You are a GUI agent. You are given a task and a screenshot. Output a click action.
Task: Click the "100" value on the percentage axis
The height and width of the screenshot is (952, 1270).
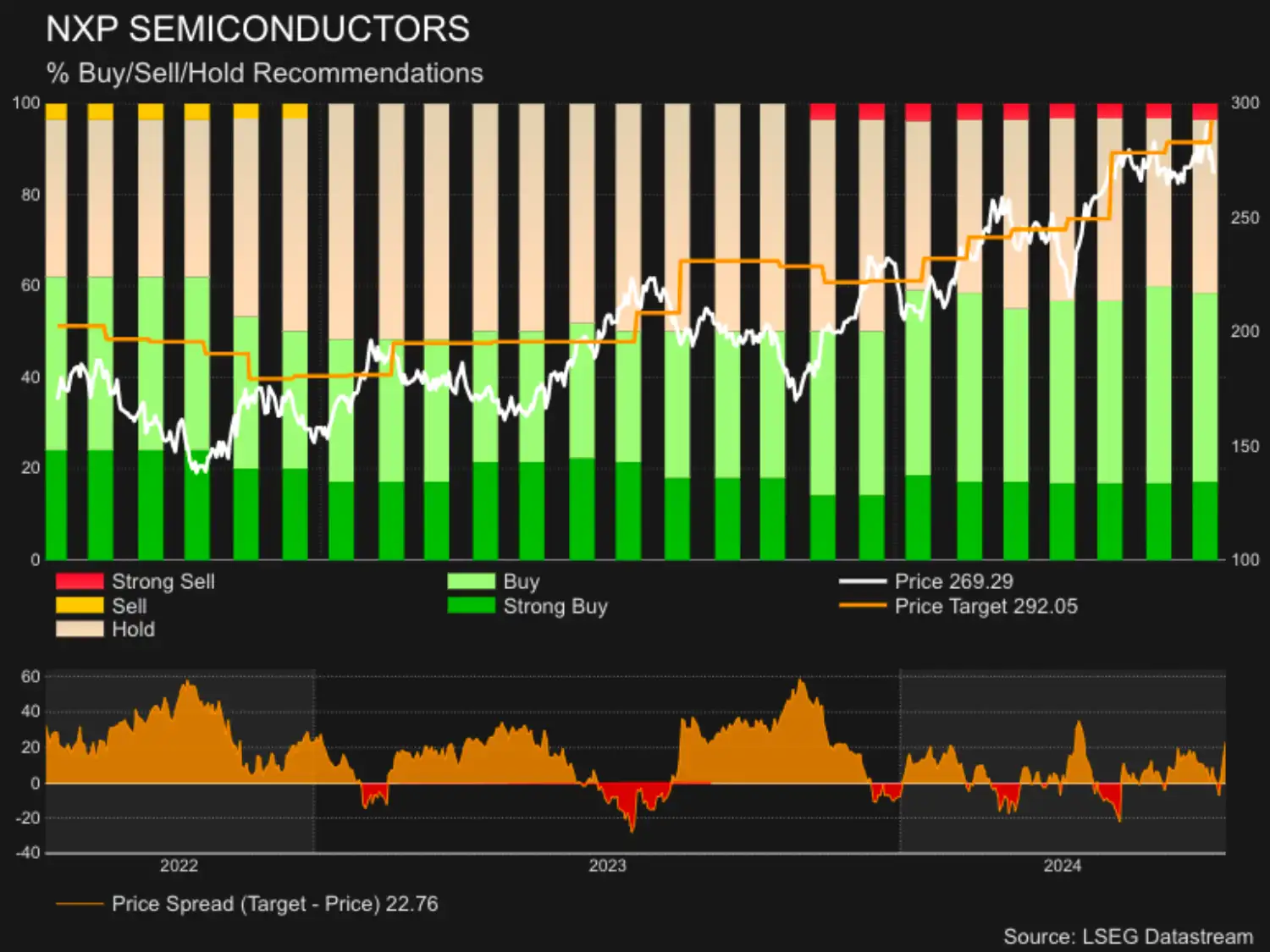pos(26,102)
